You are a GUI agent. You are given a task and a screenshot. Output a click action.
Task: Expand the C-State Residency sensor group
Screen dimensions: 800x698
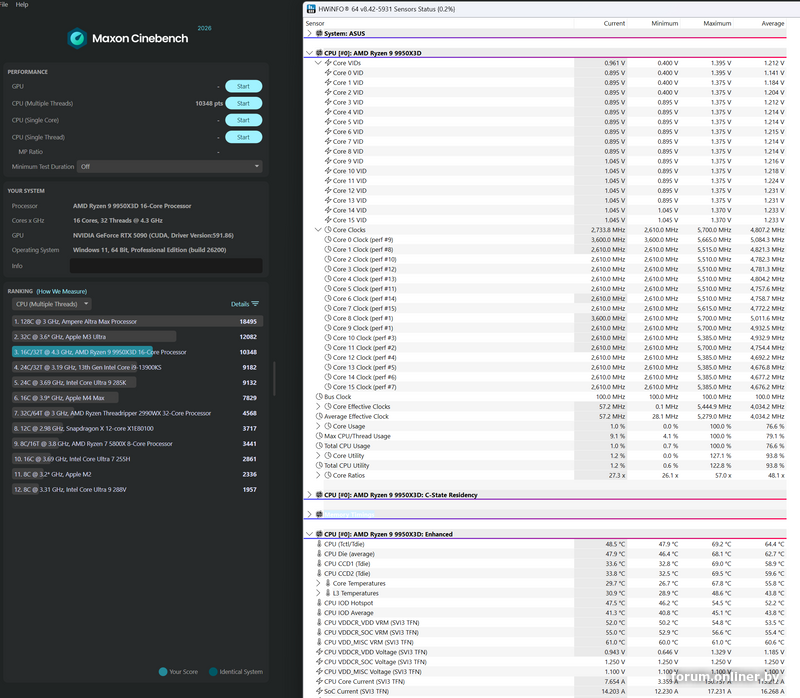308,495
